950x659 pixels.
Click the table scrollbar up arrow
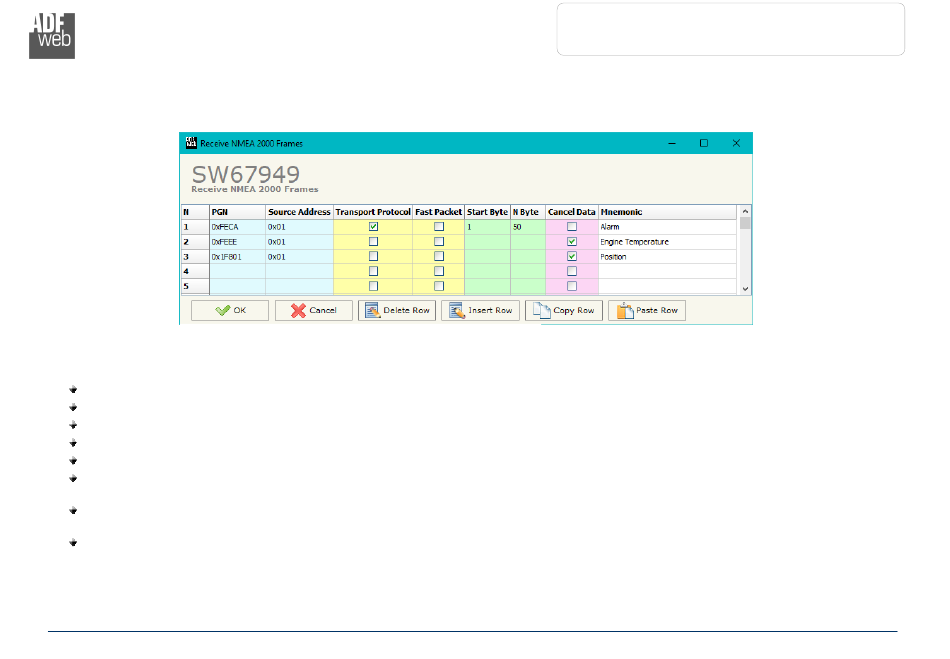click(x=744, y=212)
